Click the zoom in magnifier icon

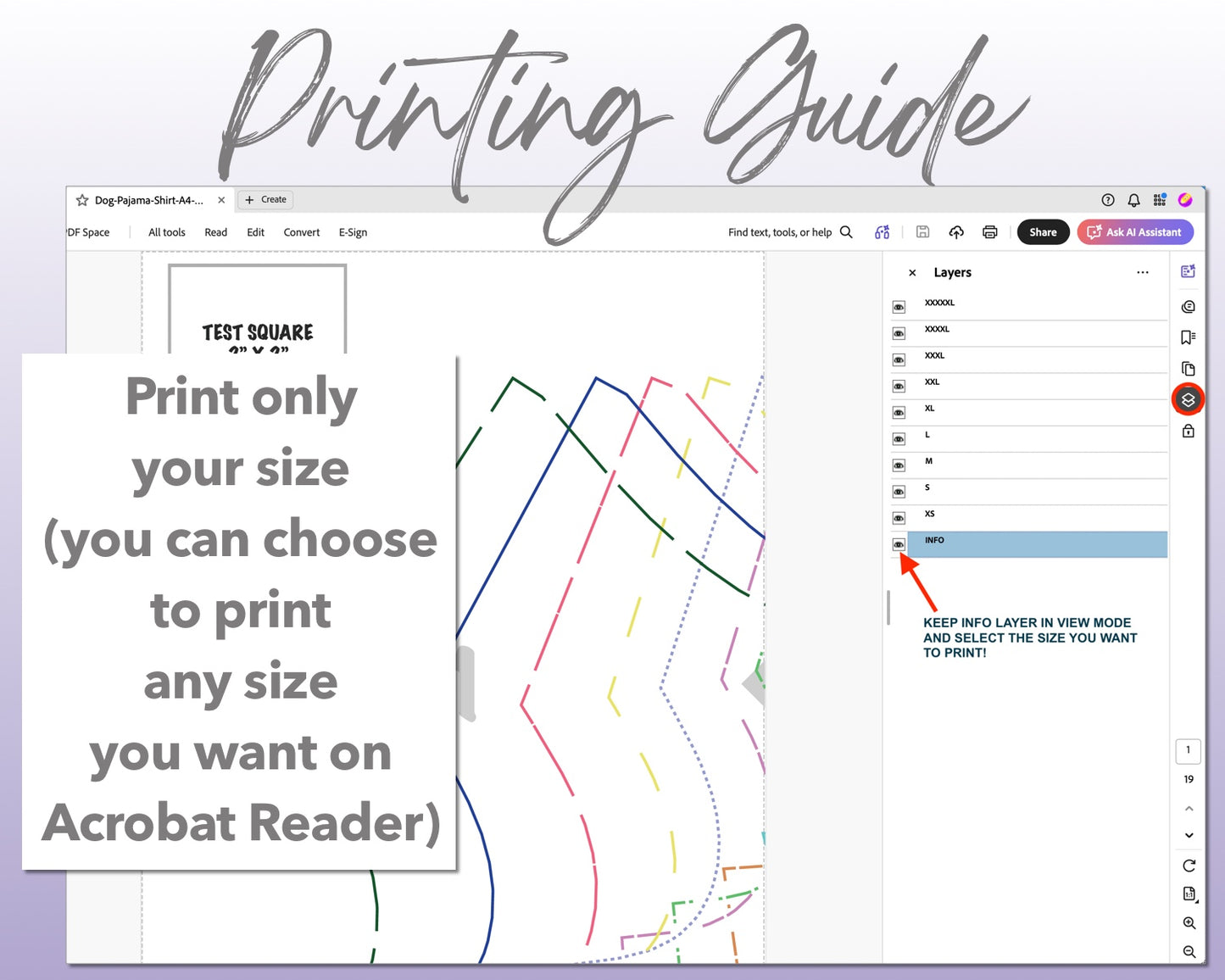point(1189,923)
